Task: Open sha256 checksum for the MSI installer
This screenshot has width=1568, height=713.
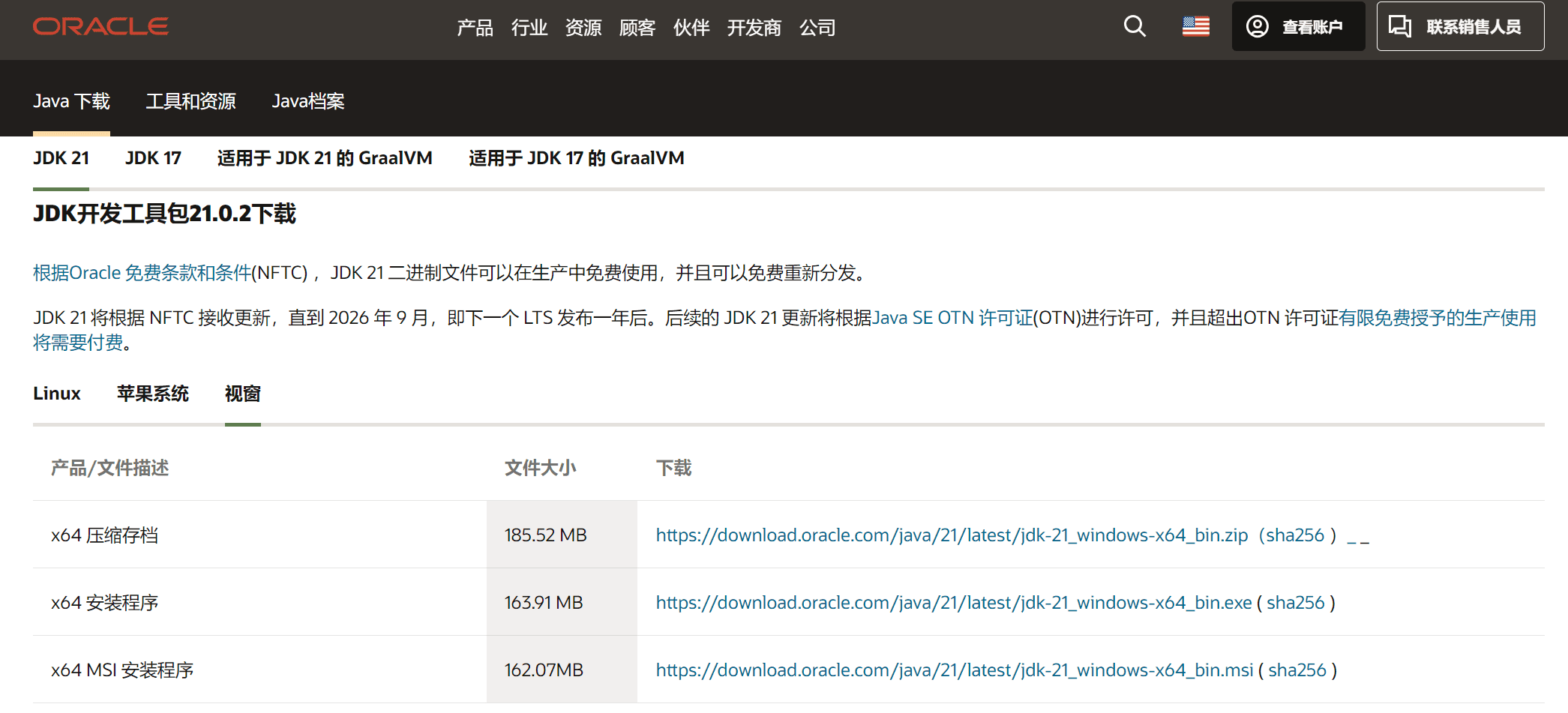Action: click(1295, 670)
